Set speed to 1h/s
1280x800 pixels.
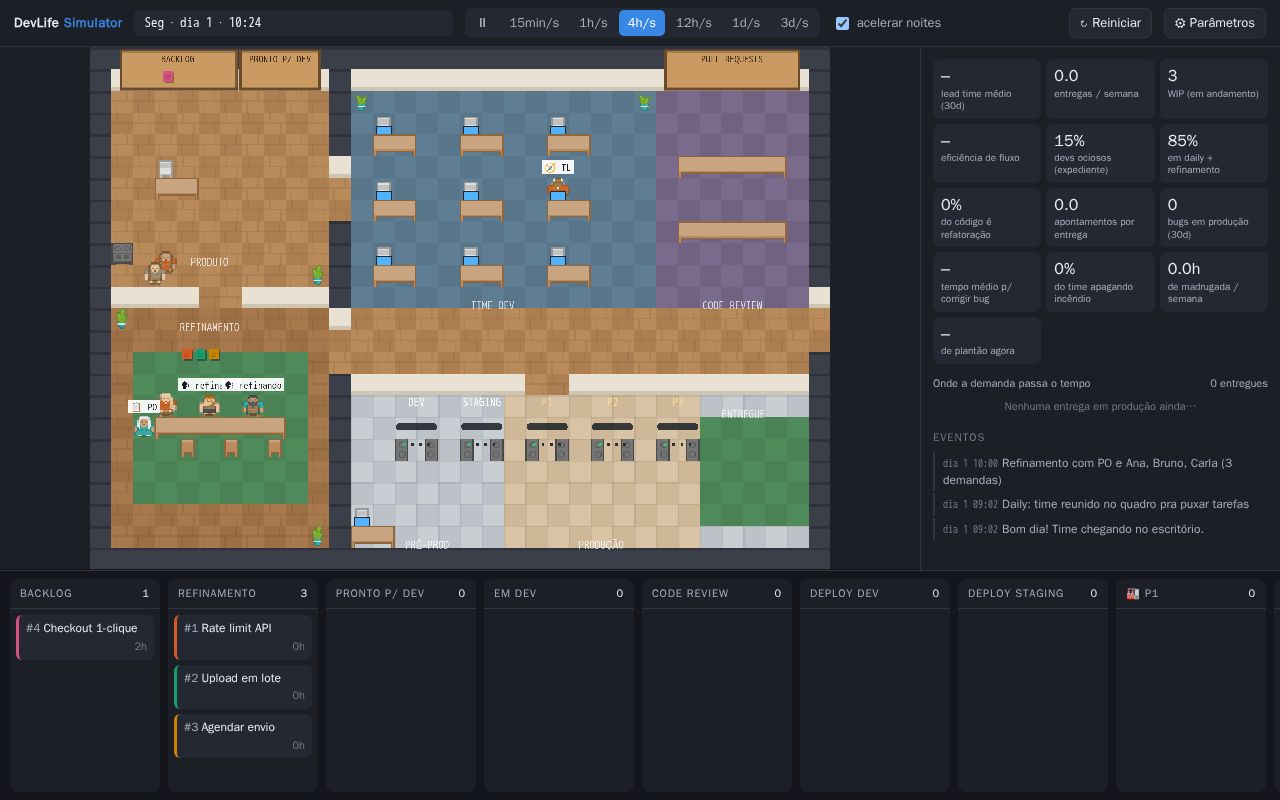(x=593, y=23)
